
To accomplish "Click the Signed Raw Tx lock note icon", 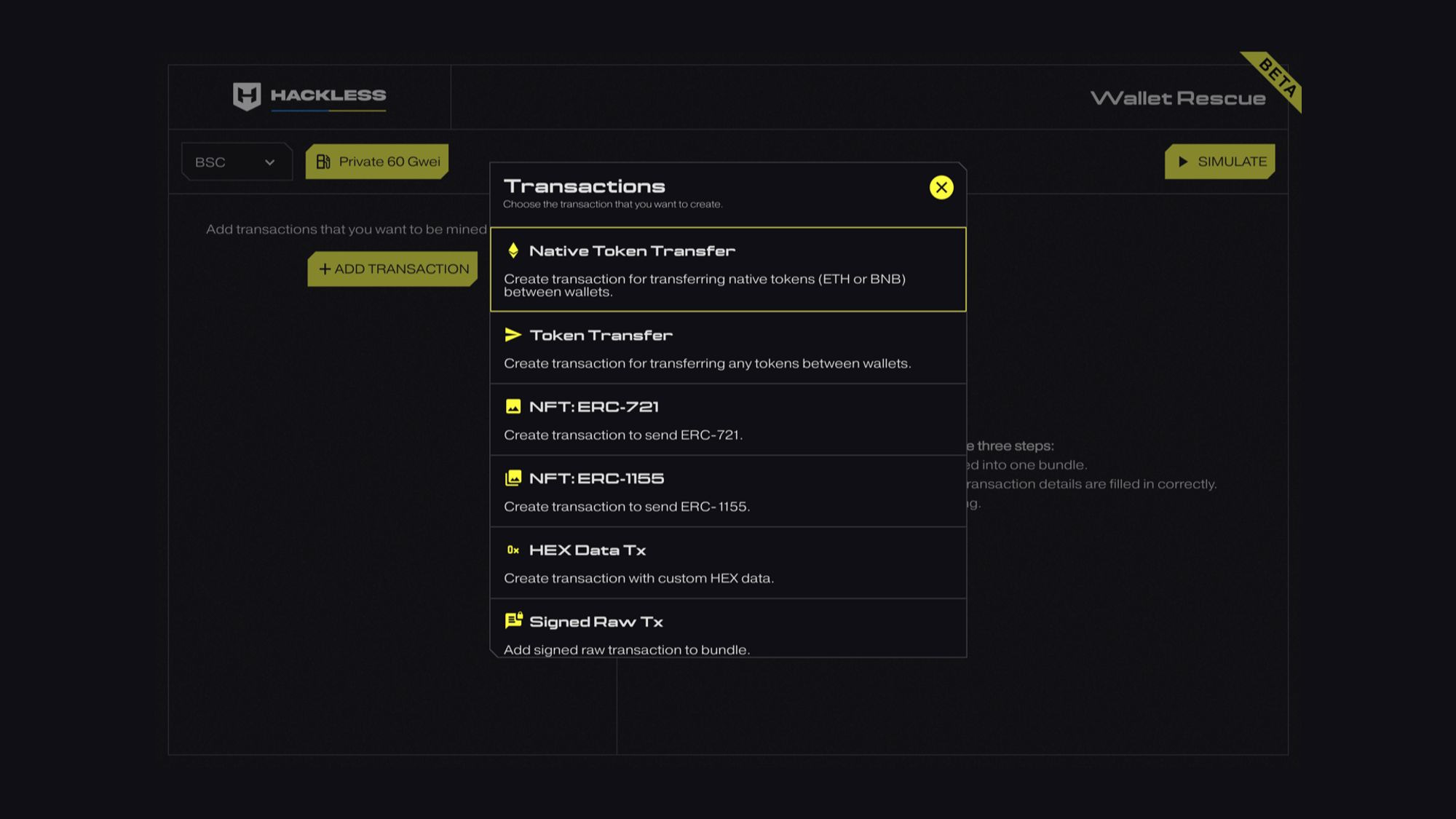I will (x=513, y=620).
